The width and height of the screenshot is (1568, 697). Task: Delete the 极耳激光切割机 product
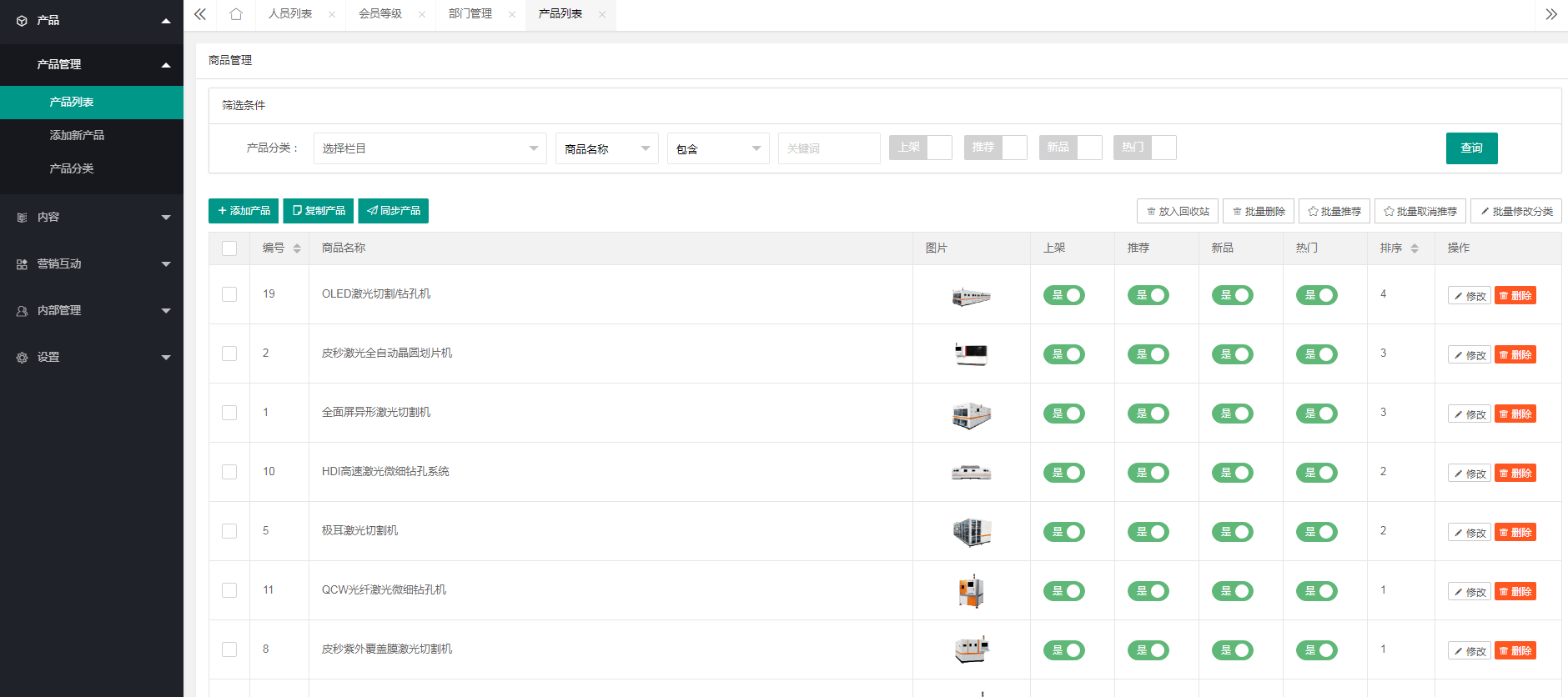(1515, 533)
